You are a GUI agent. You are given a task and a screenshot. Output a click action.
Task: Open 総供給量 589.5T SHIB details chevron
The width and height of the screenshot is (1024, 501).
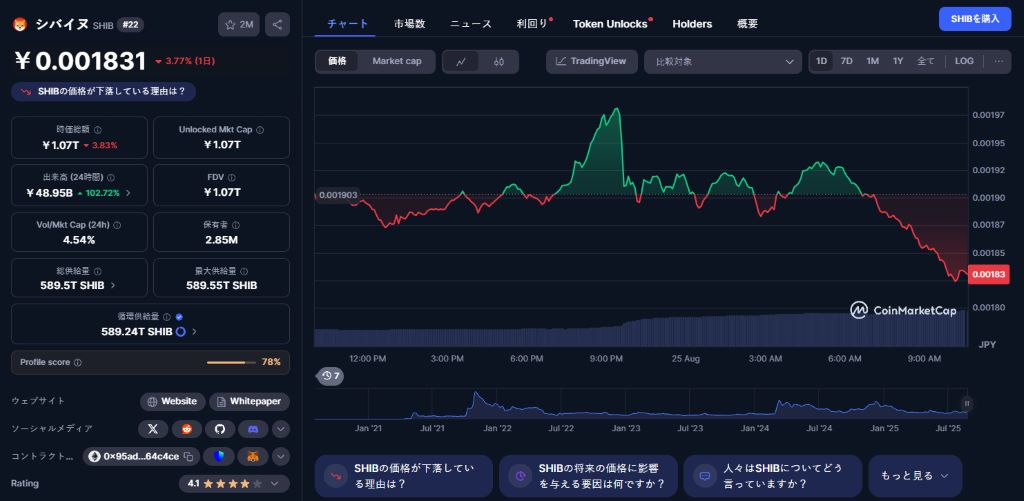(113, 285)
